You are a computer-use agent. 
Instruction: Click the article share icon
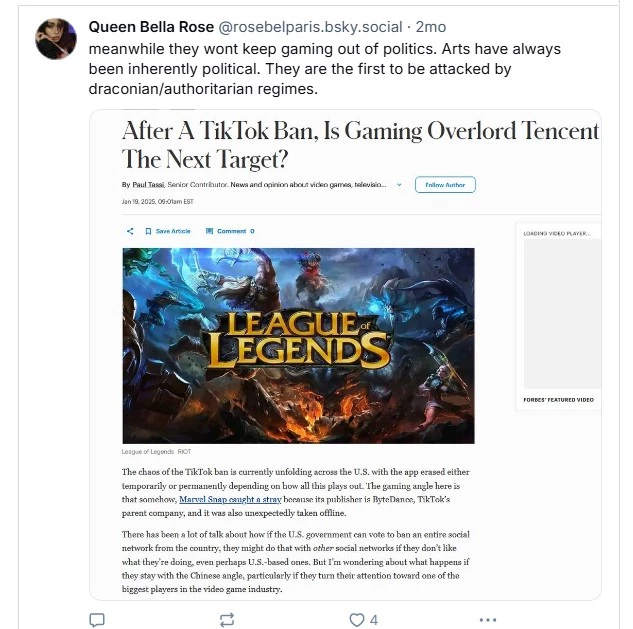130,231
